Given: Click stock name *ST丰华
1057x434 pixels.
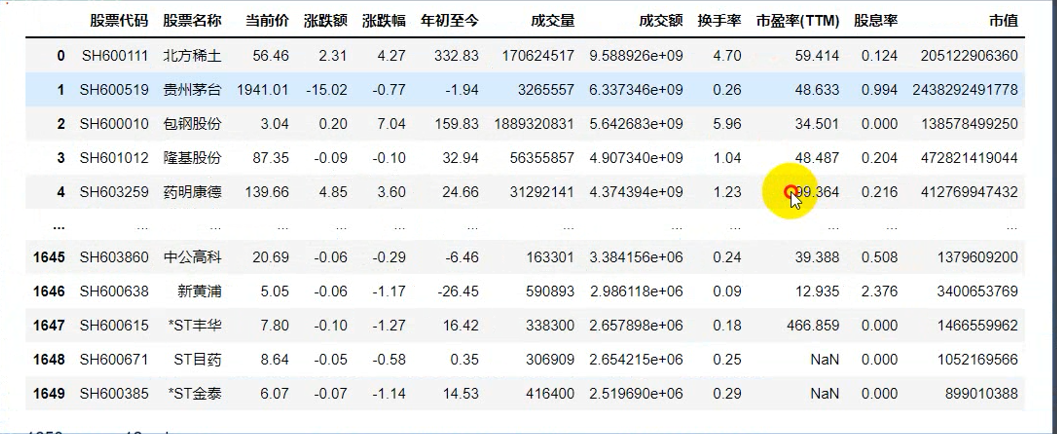Looking at the screenshot, I should (x=195, y=326).
